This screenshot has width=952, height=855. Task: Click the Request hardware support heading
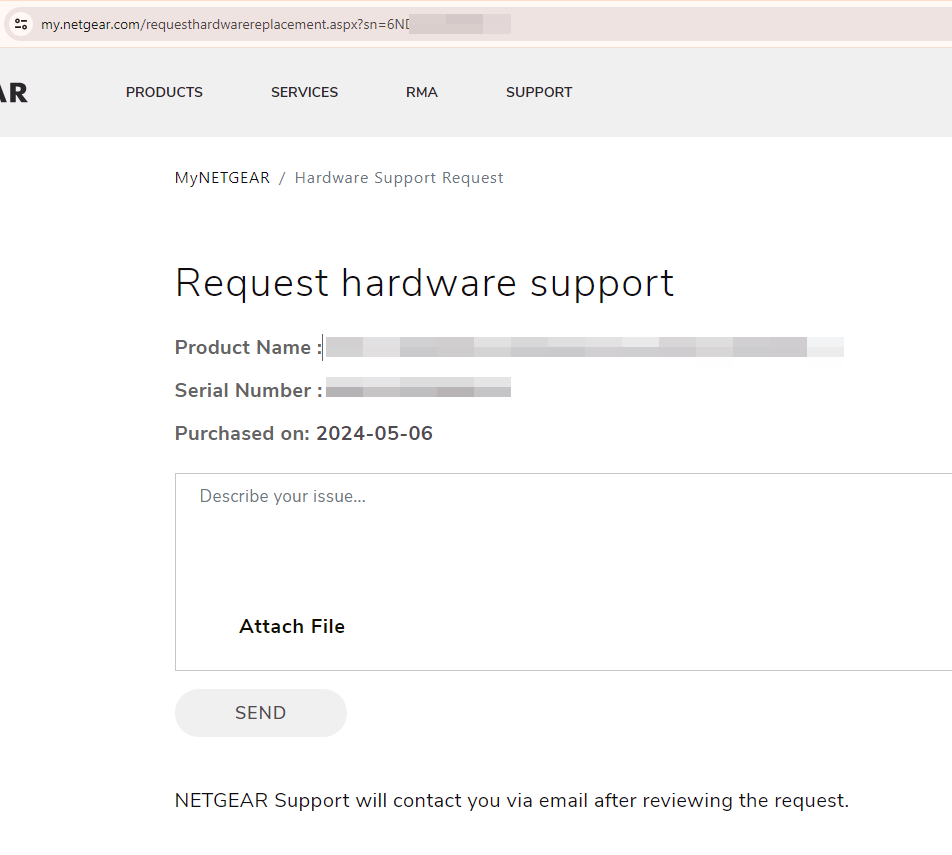[424, 283]
